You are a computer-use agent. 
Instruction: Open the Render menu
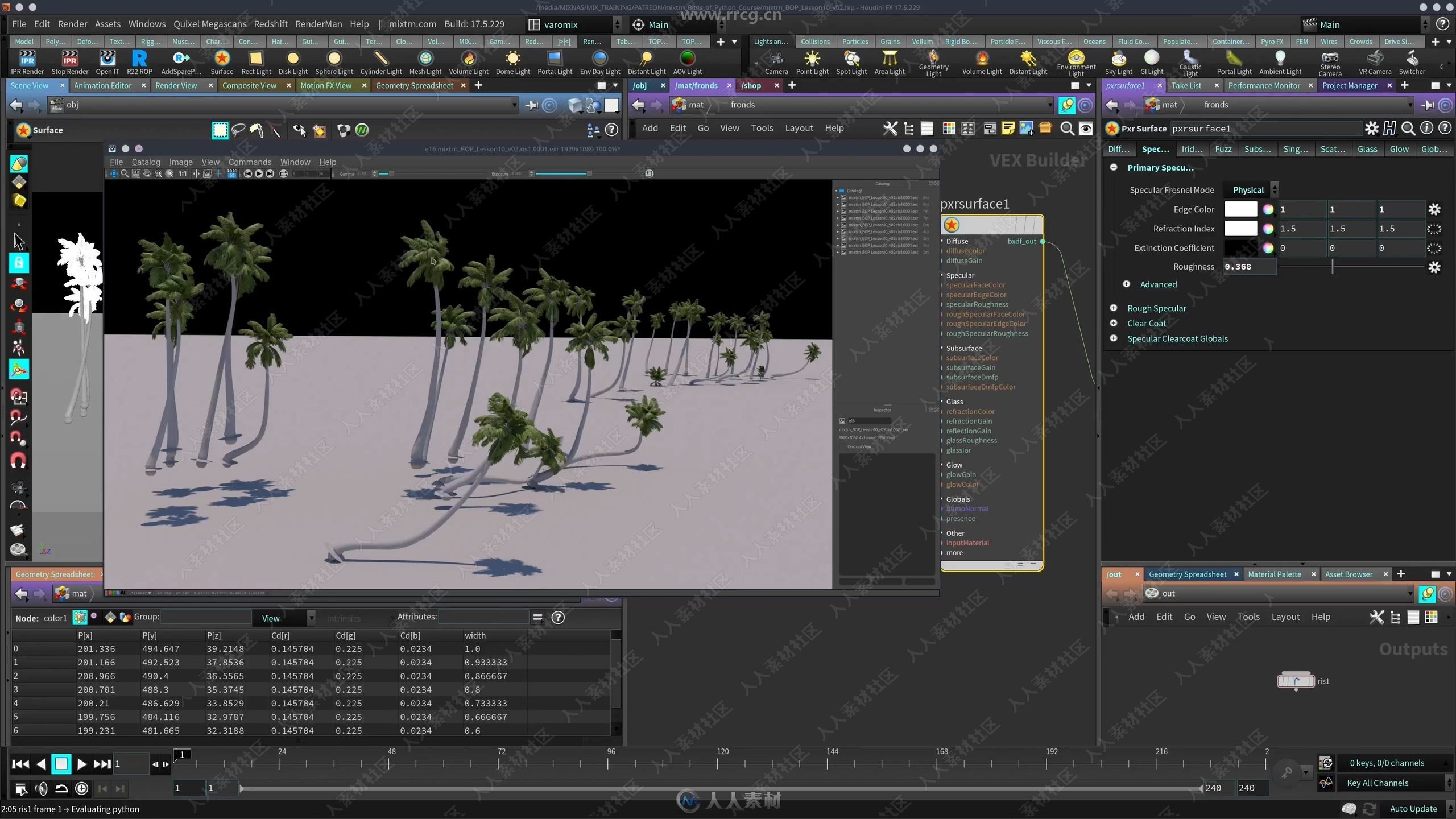[71, 23]
